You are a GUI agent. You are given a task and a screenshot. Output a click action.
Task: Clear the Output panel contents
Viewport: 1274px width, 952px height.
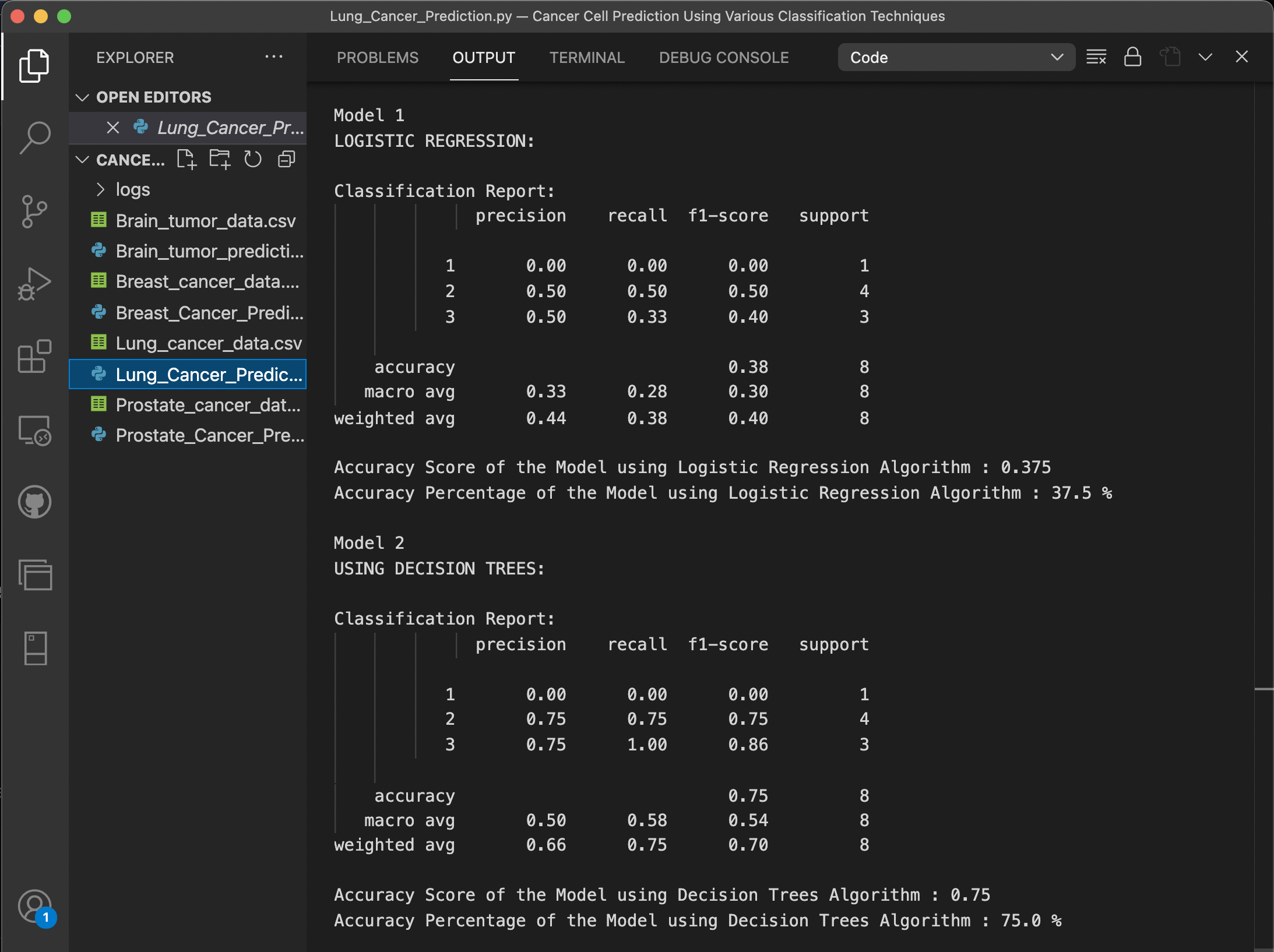click(x=1096, y=57)
